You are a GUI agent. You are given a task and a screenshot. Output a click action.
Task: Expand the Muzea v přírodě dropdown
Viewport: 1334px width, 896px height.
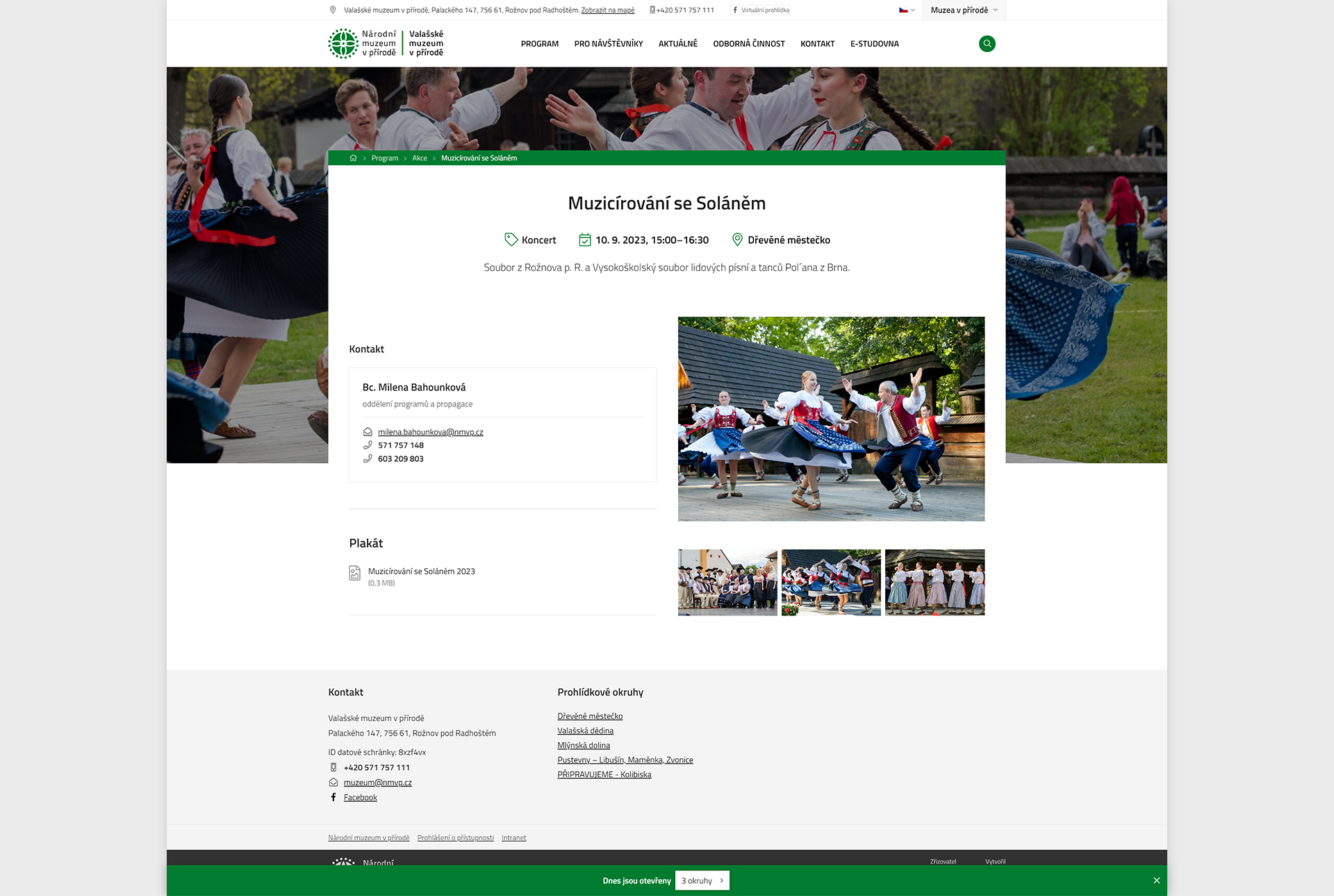tap(964, 10)
